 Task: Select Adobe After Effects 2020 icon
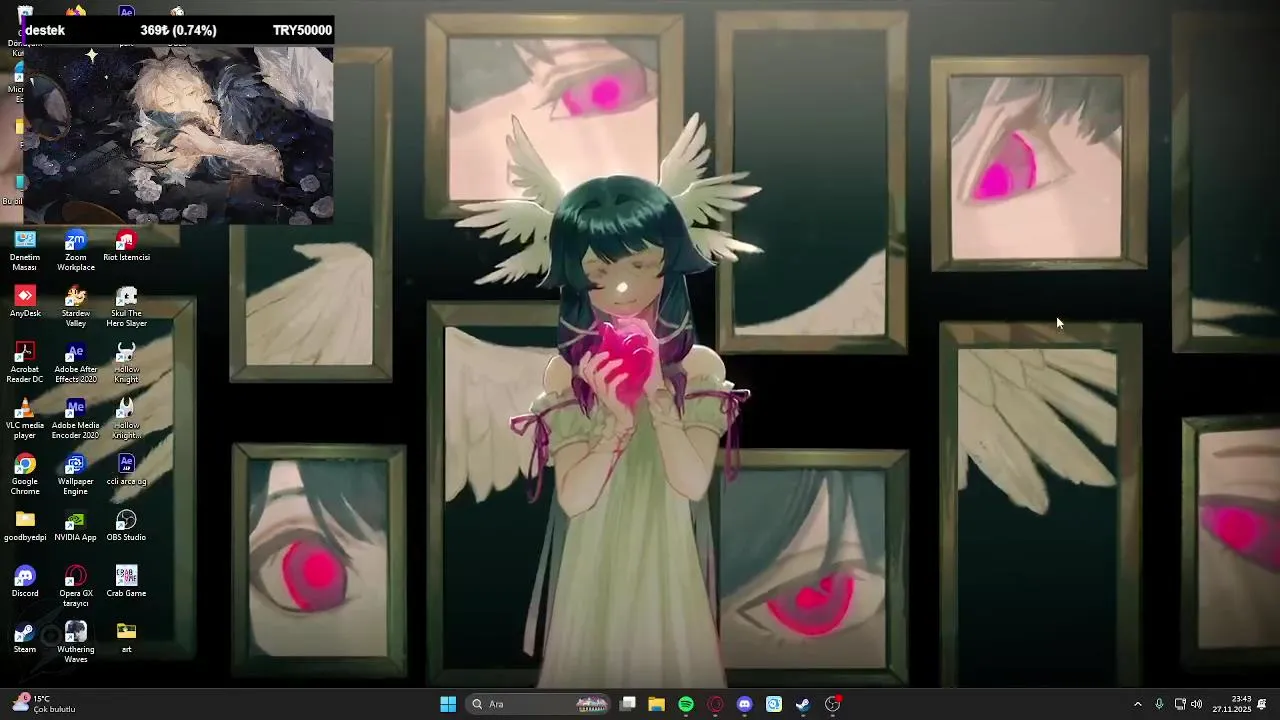click(75, 363)
